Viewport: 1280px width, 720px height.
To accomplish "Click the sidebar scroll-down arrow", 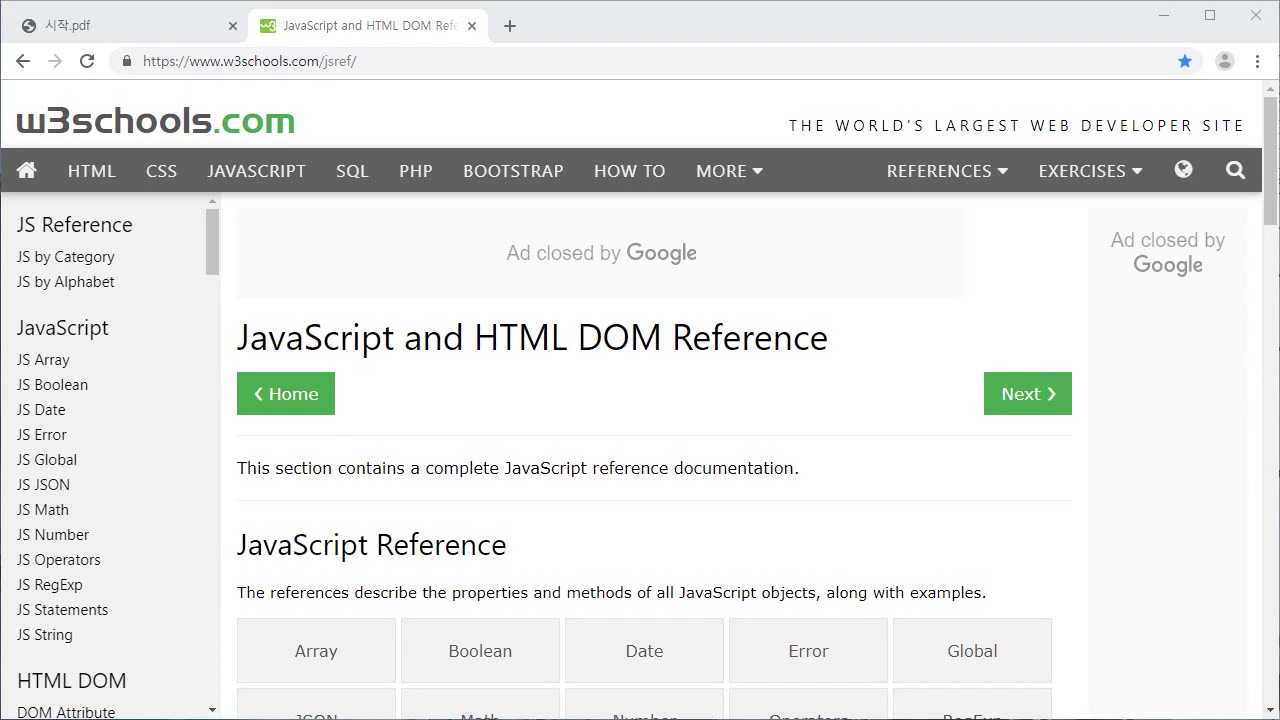I will point(212,710).
